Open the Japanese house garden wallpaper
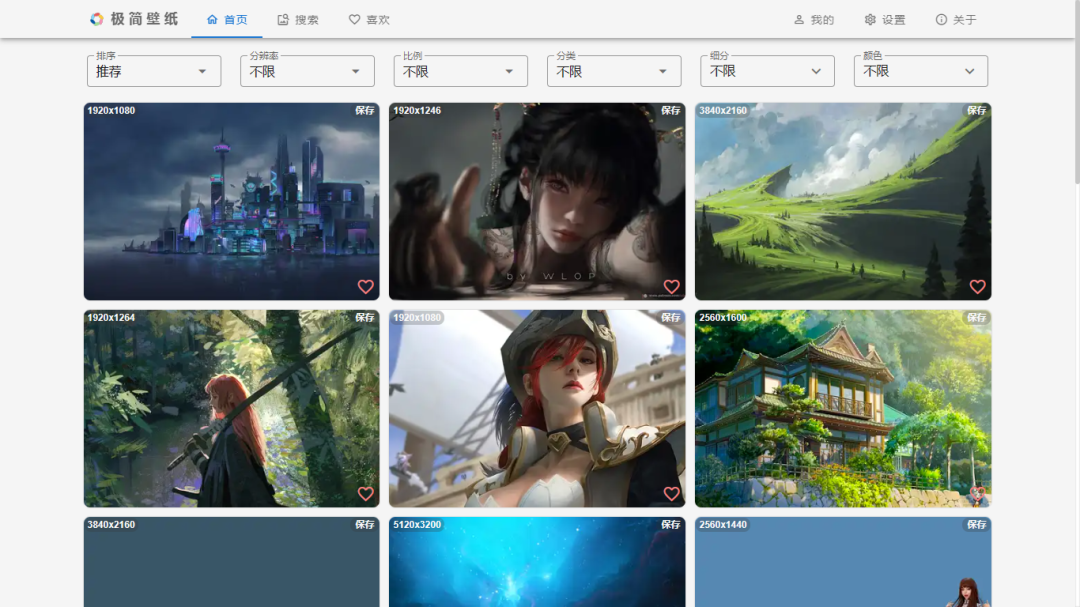The height and width of the screenshot is (607, 1080). (843, 409)
